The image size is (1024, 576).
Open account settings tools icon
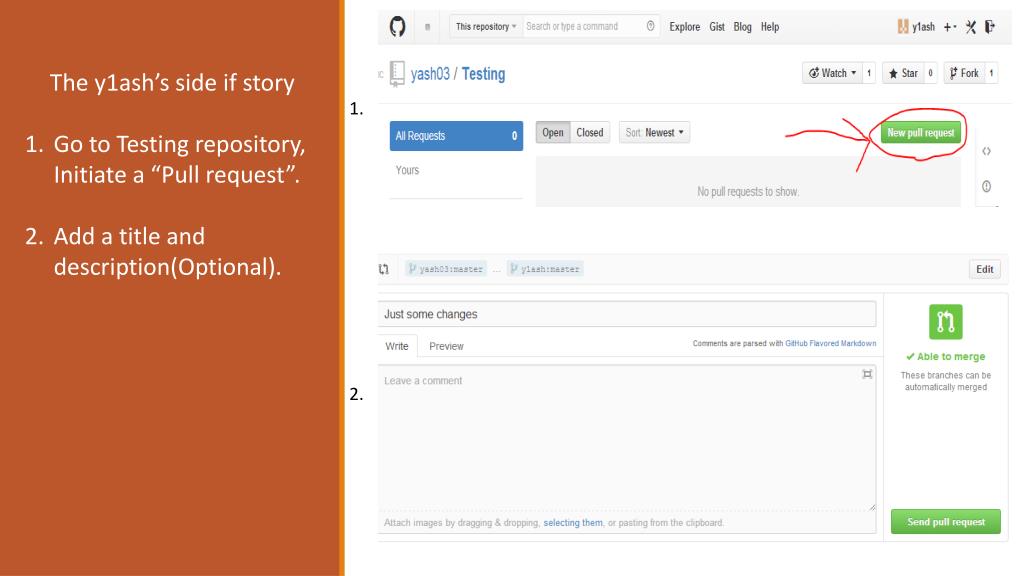(971, 27)
